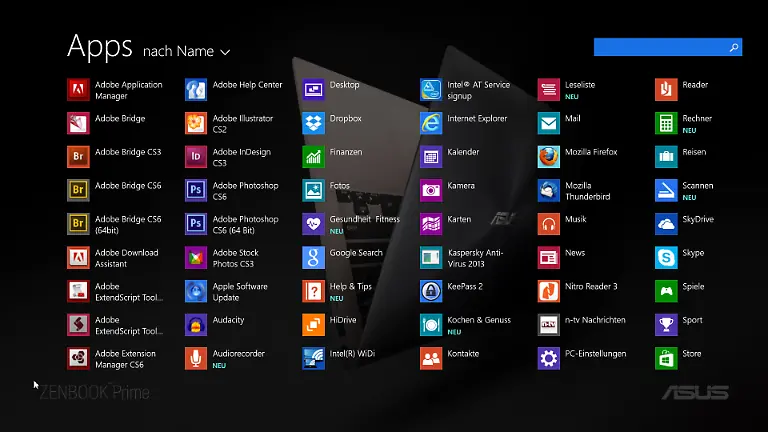Expand the 'nach Name' sort dropdown
This screenshot has height=432, width=768.
(x=187, y=51)
